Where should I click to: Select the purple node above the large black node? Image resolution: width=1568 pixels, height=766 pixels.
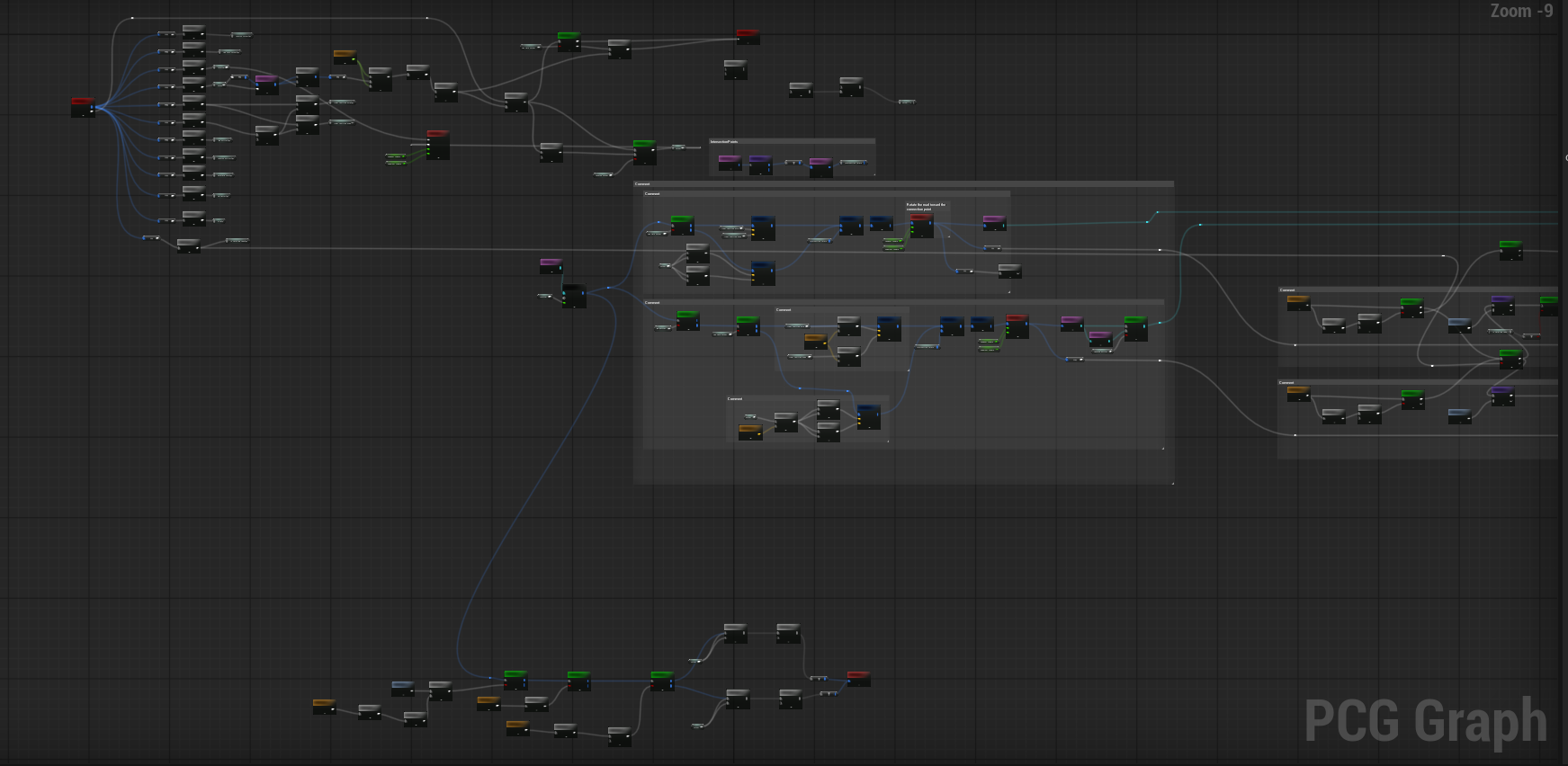click(x=551, y=265)
